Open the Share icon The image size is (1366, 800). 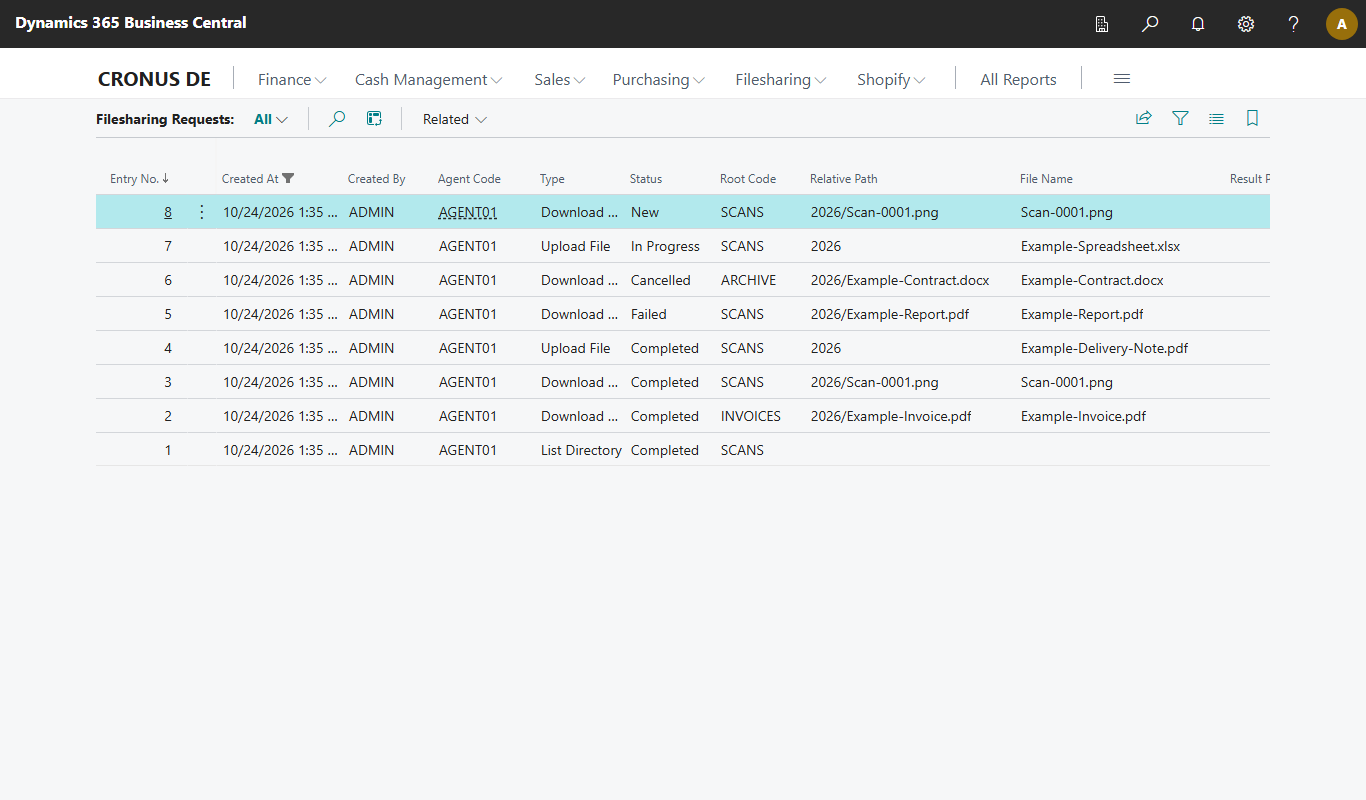point(1144,118)
